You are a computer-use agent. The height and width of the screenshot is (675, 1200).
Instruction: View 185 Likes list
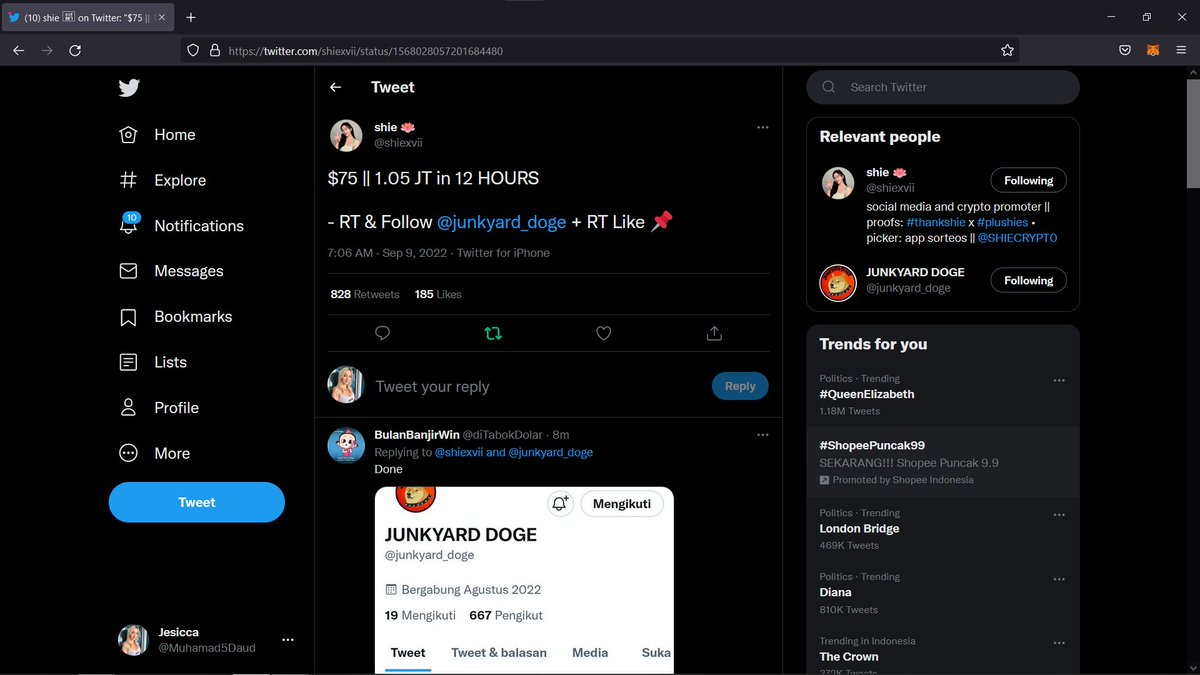pos(438,294)
